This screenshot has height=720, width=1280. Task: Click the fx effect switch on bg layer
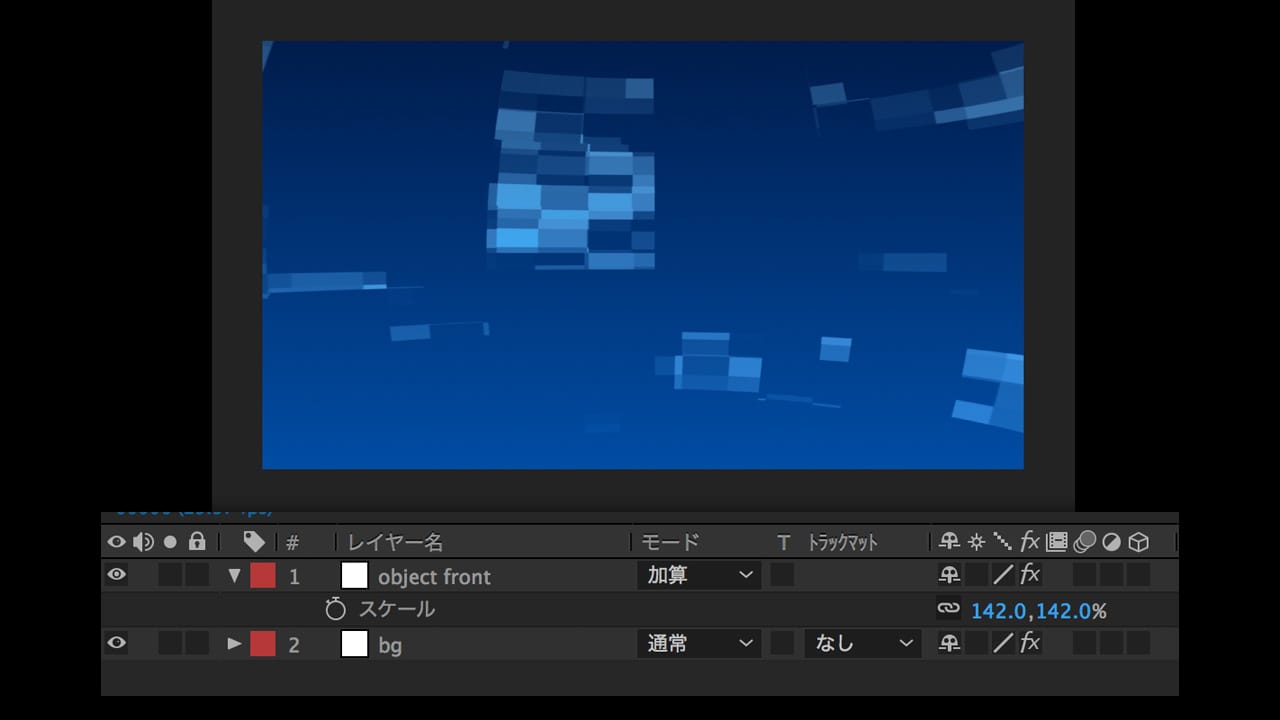tap(1030, 644)
